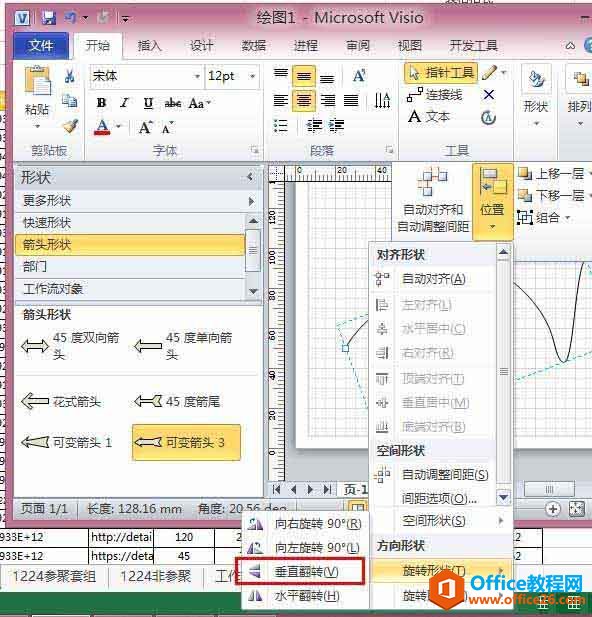Click the grow font size icon
592x617 pixels.
[x=145, y=127]
